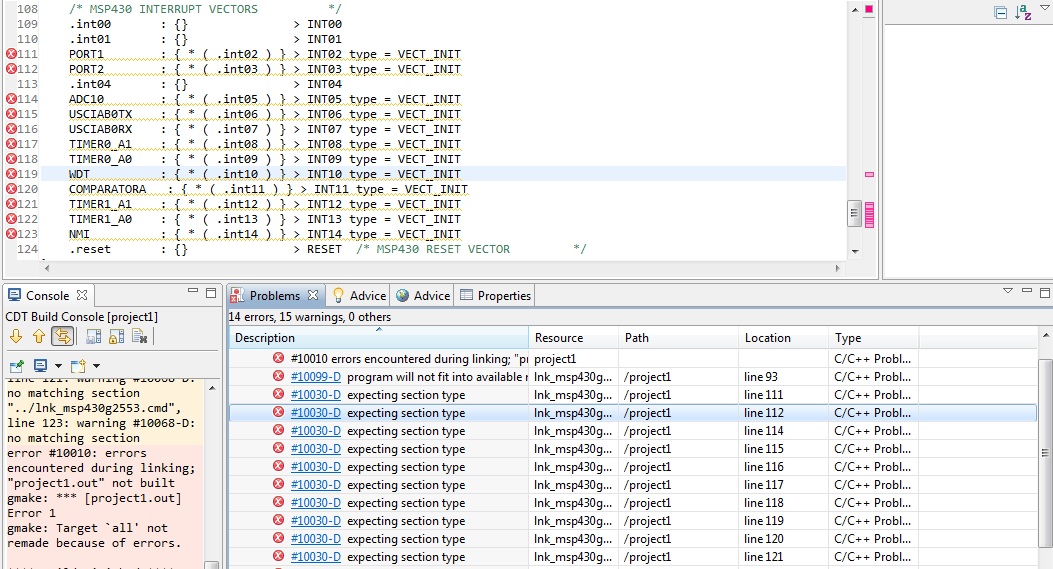The image size is (1053, 569).
Task: Select the '#10010 errors encountered during linking' row
Action: pos(633,359)
